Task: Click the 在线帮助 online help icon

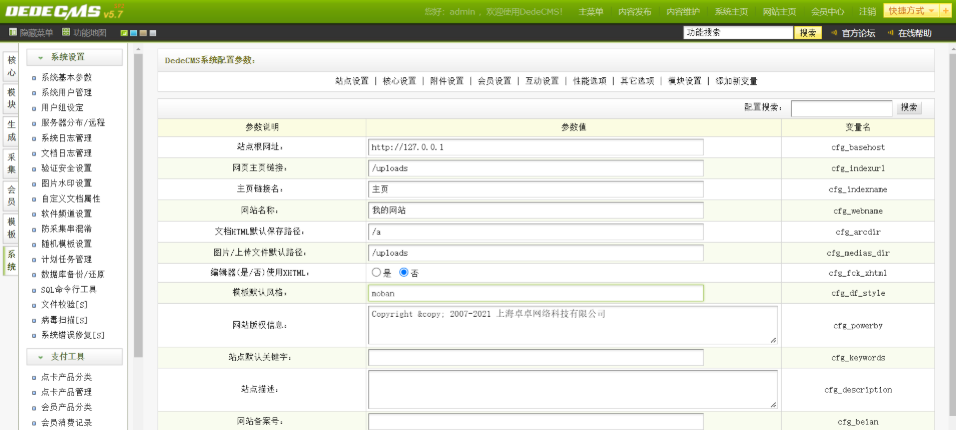Action: [890, 33]
